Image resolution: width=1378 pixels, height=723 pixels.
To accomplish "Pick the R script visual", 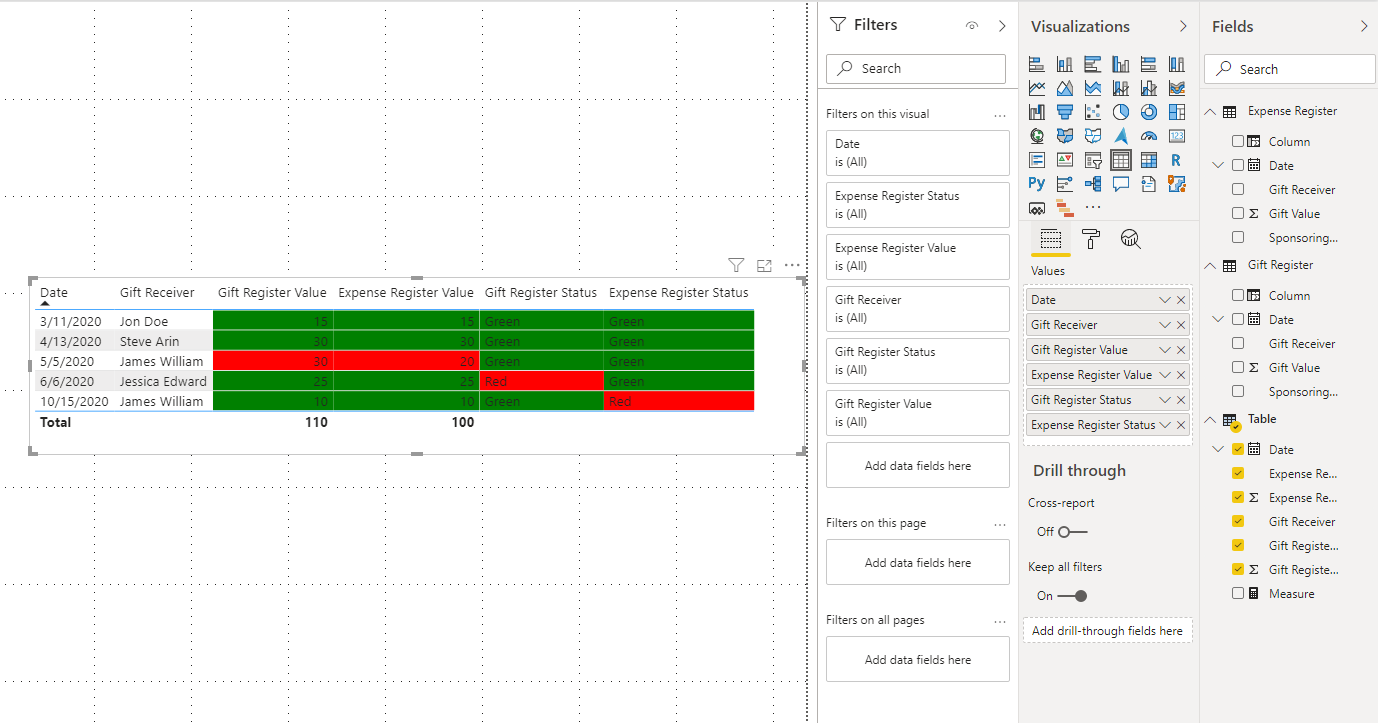I will (1177, 160).
